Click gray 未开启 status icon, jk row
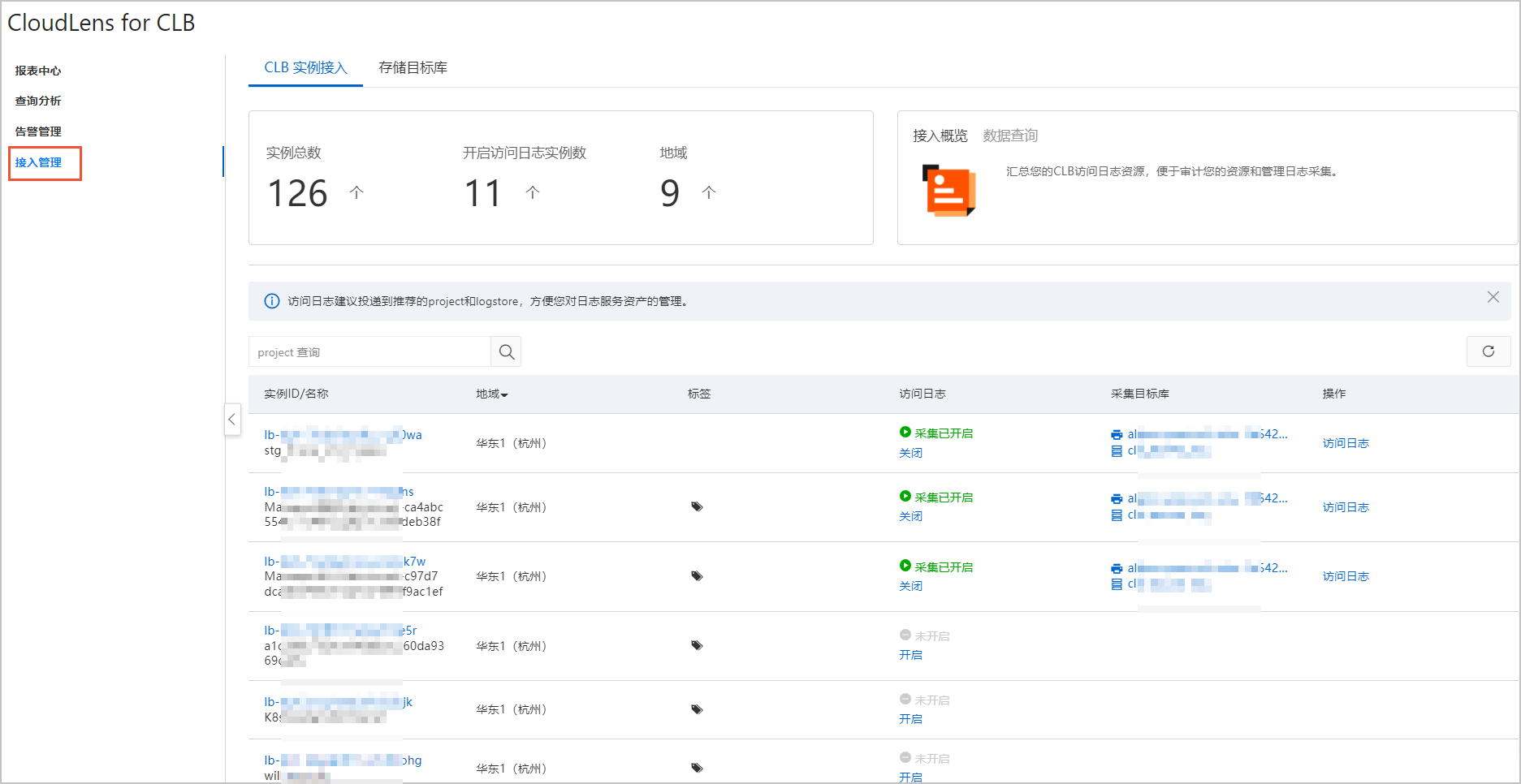 (x=905, y=700)
